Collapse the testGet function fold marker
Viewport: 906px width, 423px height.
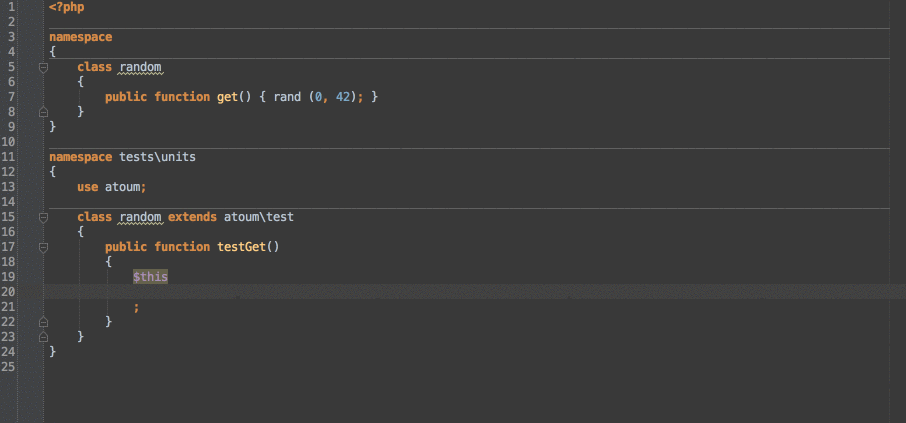(43, 248)
